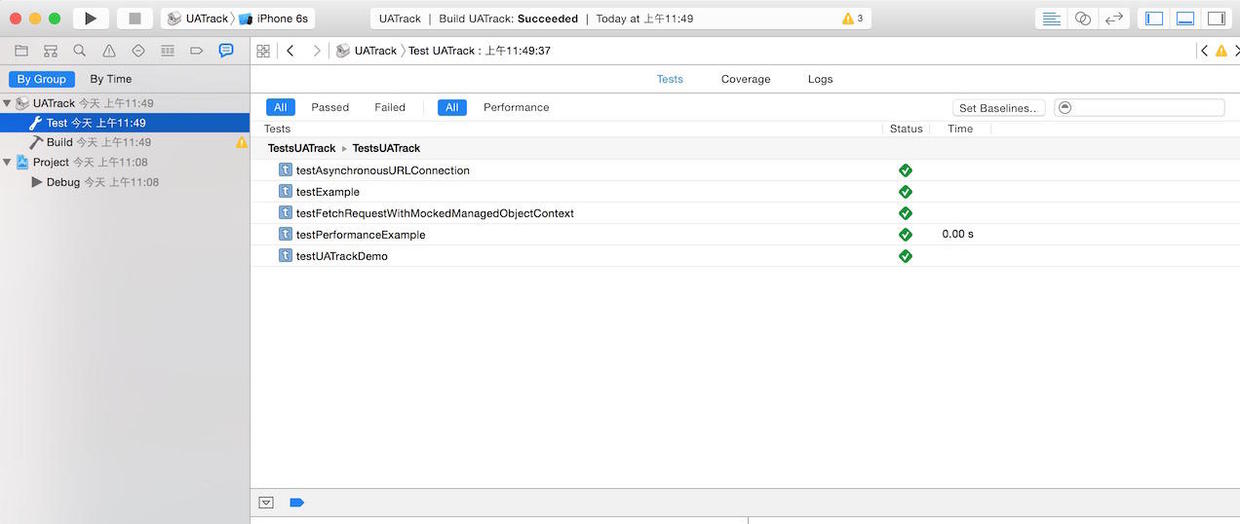Show the Version editor
1240x524 pixels.
tap(1113, 18)
